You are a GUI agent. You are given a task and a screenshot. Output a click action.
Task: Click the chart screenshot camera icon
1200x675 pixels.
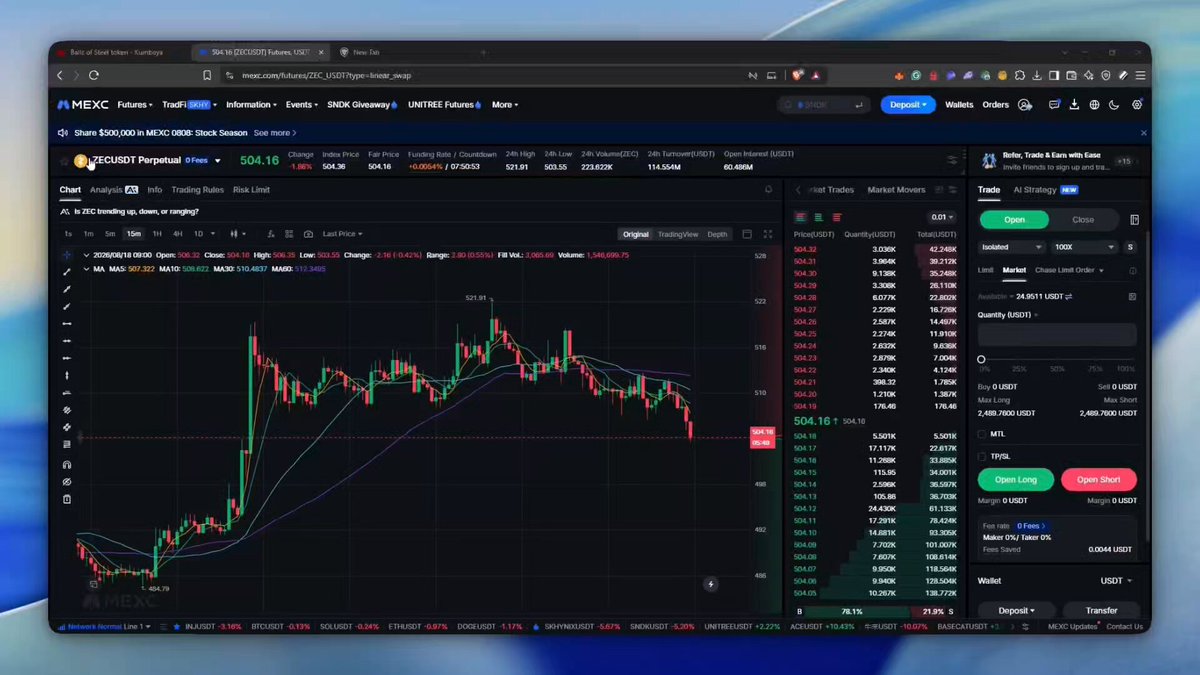[x=308, y=234]
